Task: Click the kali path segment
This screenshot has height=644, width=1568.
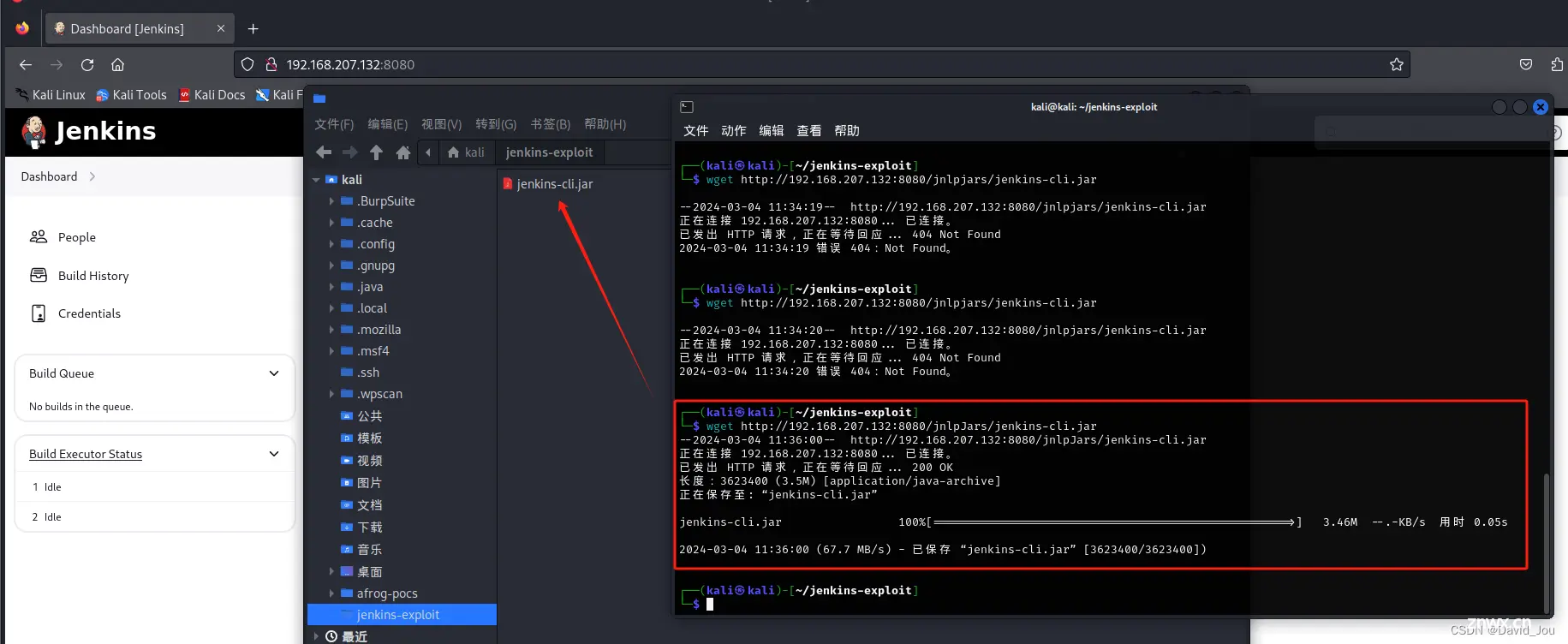Action: coord(467,152)
